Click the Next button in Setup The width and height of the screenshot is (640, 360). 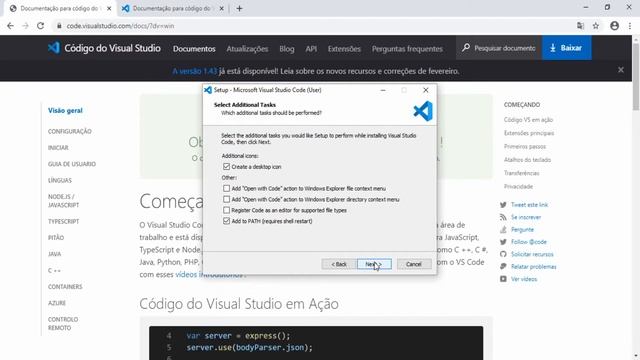point(374,264)
